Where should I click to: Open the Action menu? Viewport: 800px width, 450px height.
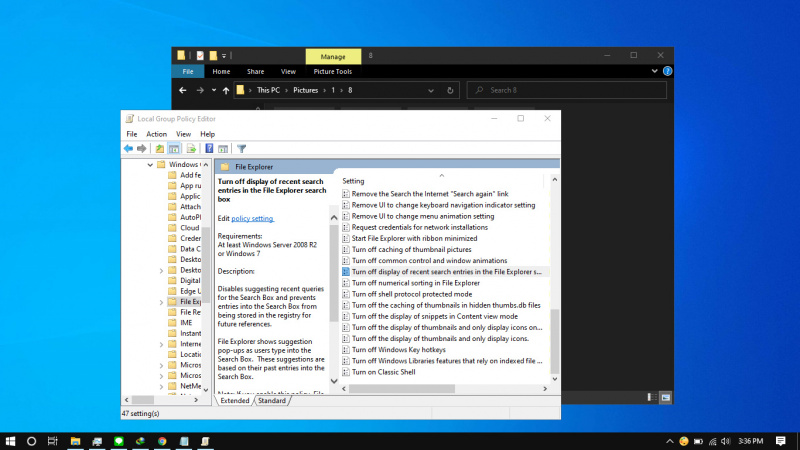point(156,134)
